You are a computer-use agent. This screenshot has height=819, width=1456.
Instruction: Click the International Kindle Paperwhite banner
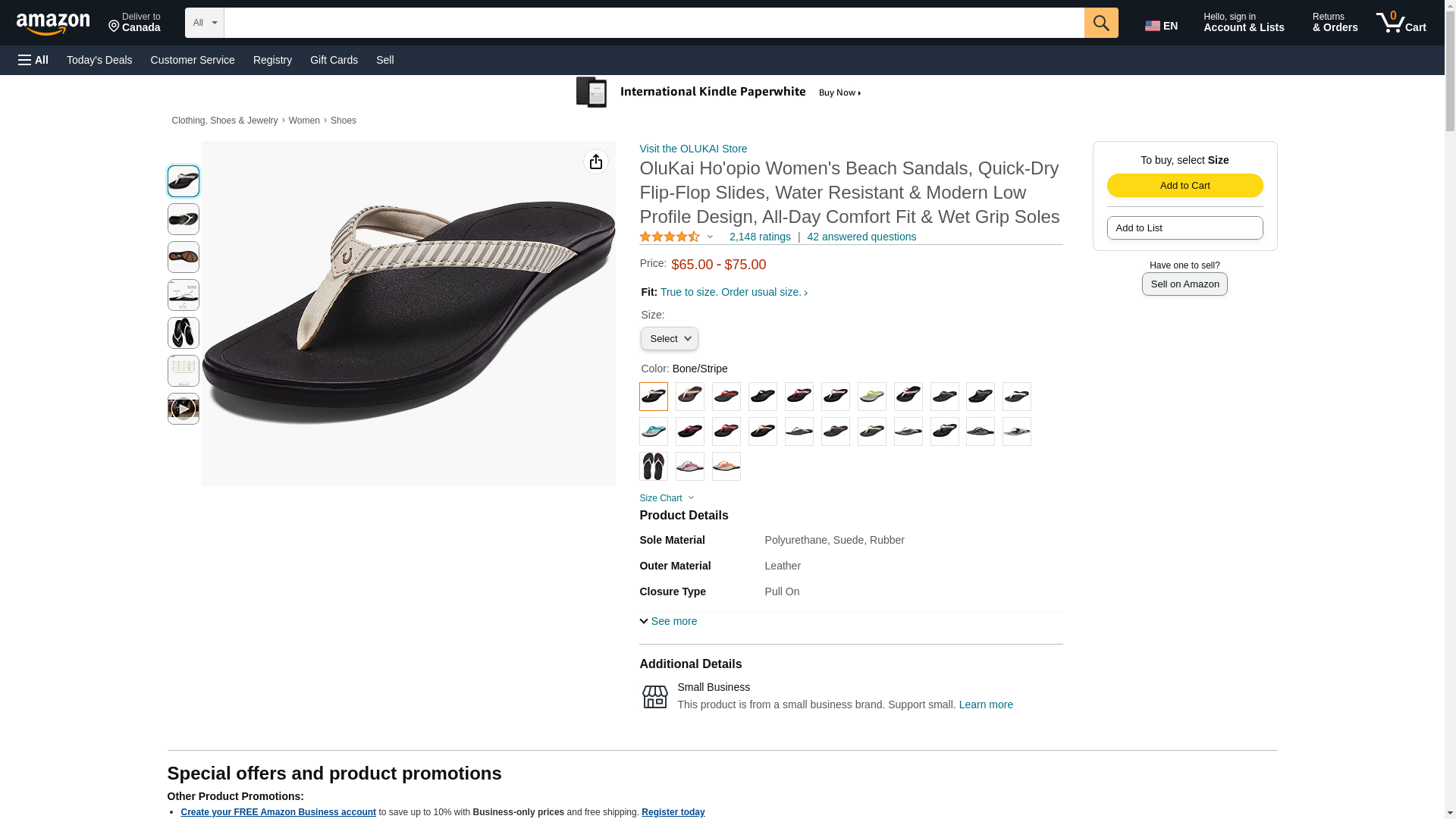pos(719,93)
